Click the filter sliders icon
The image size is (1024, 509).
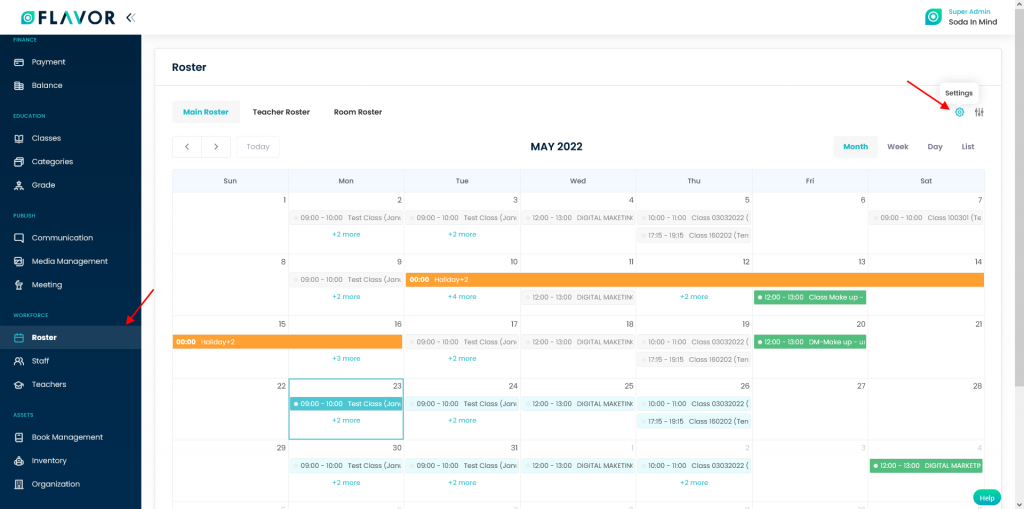tap(979, 112)
